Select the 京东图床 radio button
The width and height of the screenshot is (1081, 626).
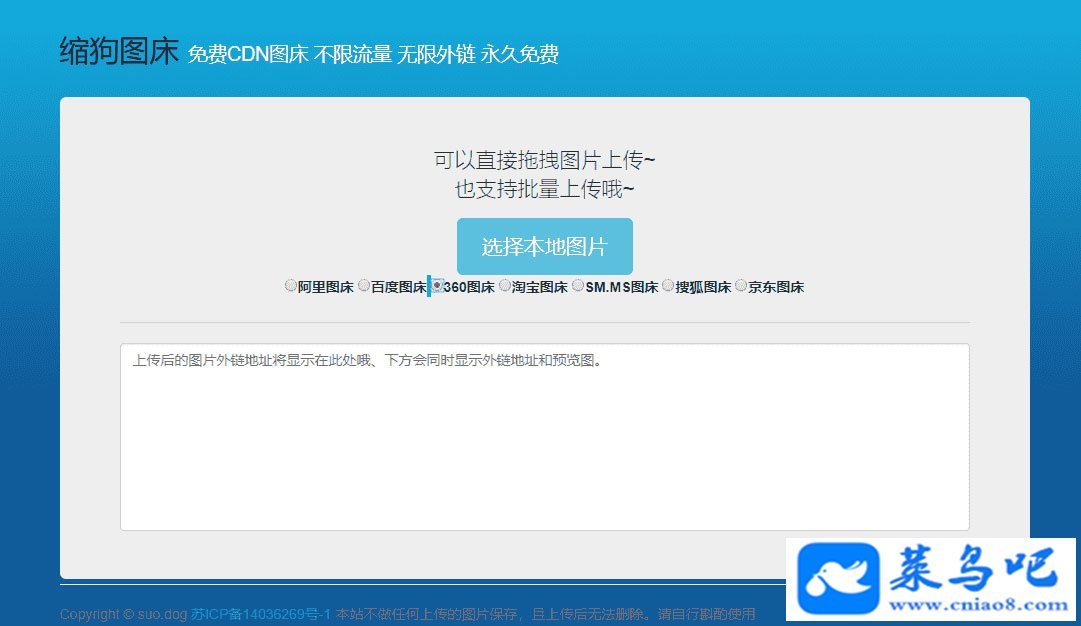(x=740, y=285)
